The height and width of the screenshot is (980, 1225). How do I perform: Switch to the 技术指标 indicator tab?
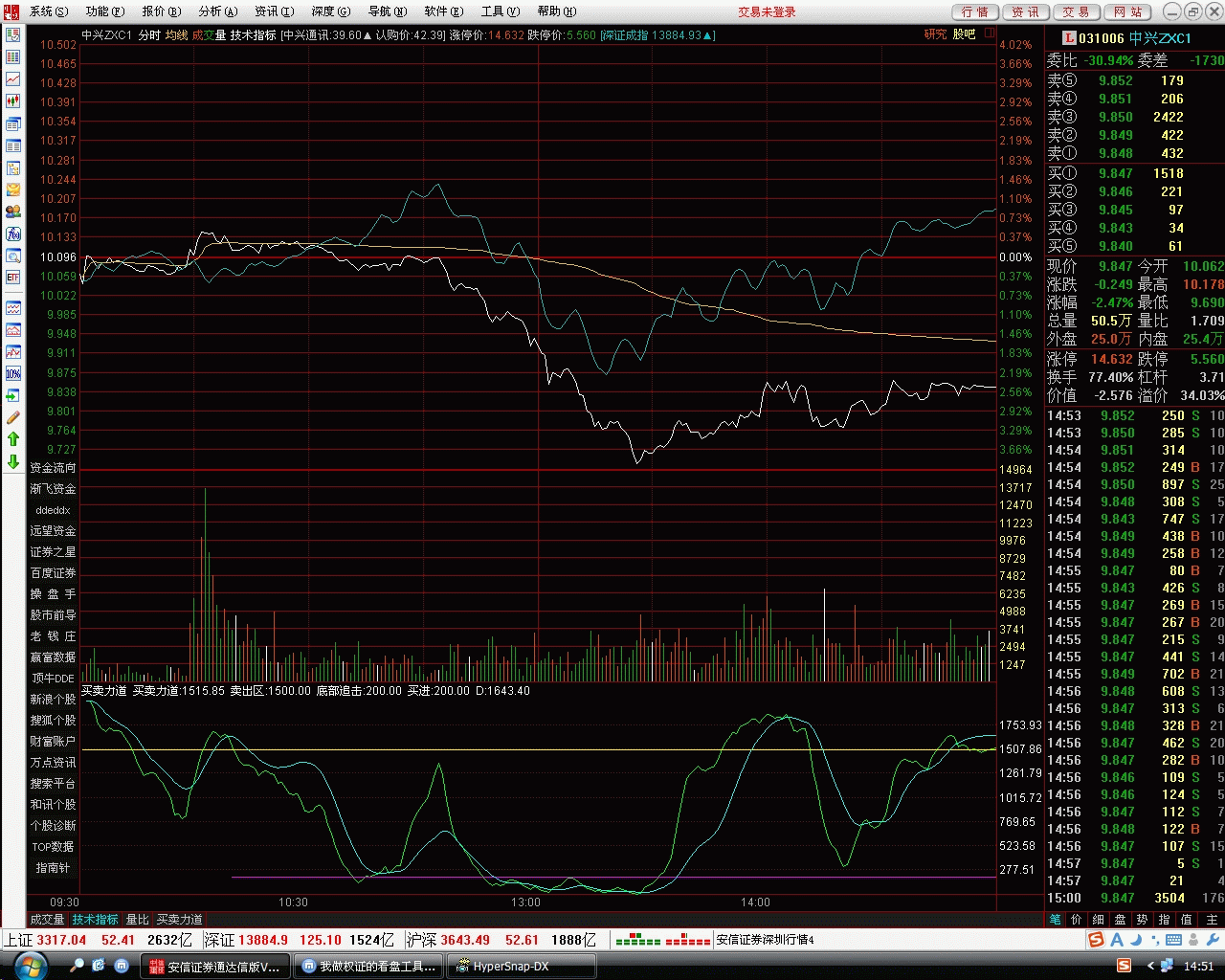click(96, 920)
